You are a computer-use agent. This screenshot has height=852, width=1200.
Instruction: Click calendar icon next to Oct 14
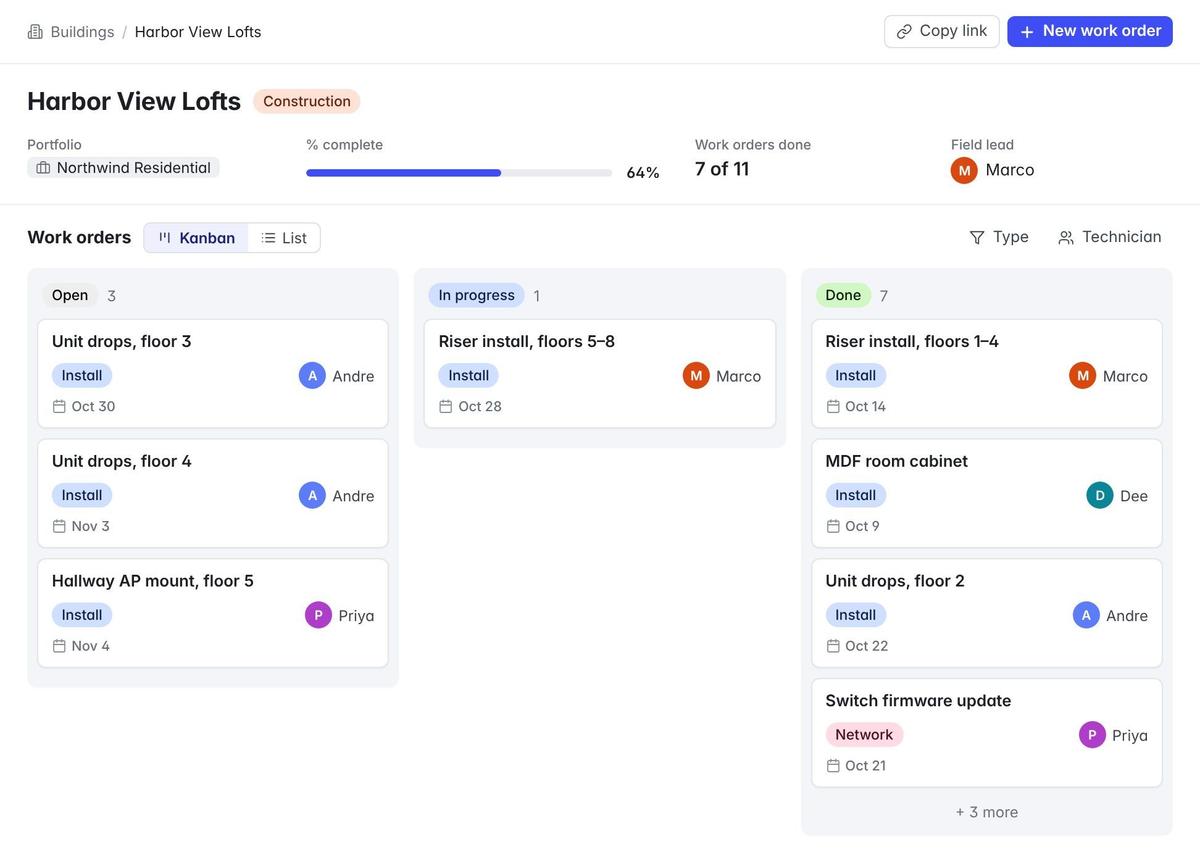coord(833,406)
